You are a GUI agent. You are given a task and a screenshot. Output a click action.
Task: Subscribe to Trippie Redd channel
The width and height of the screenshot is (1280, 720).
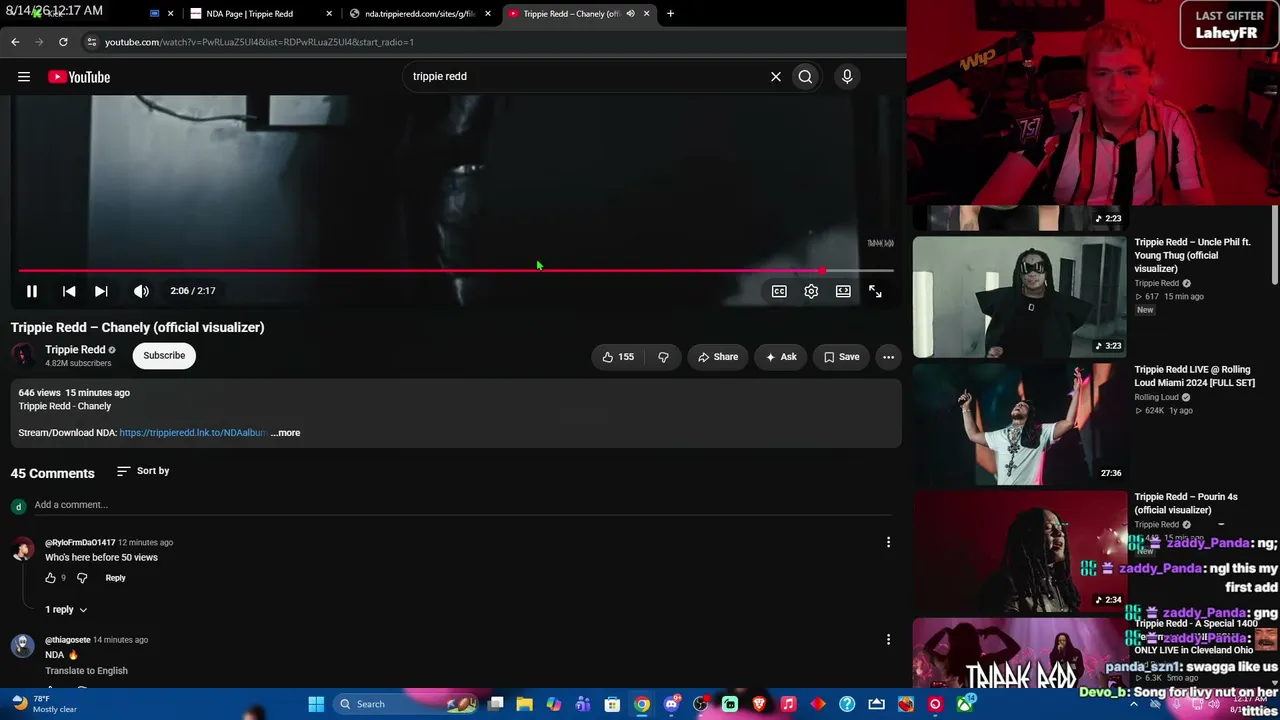tap(164, 355)
